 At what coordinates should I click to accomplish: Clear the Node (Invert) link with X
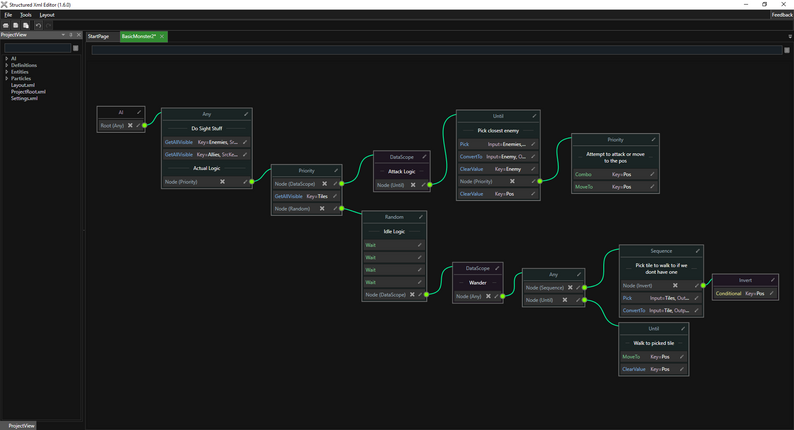[675, 285]
